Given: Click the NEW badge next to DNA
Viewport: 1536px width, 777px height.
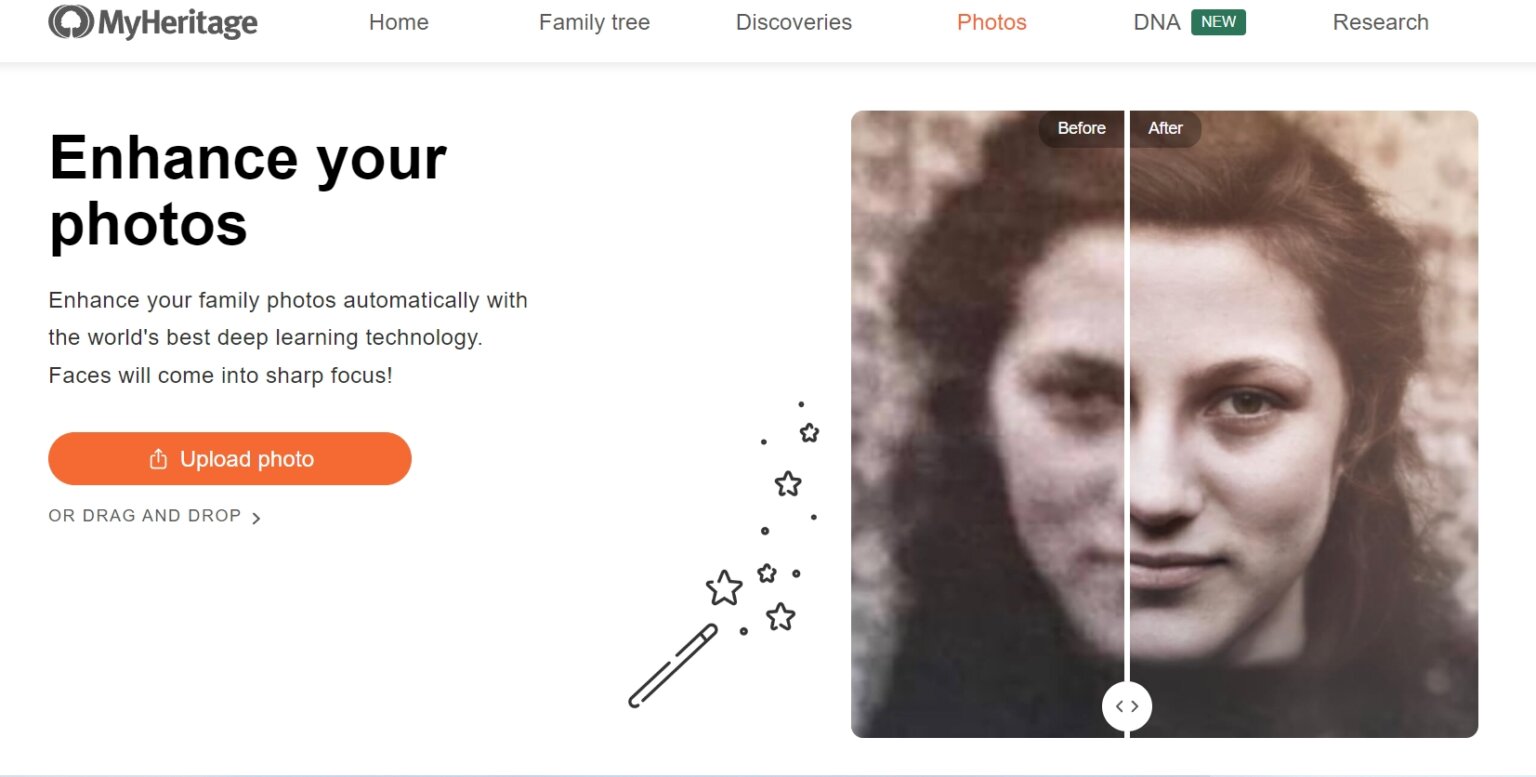Looking at the screenshot, I should 1219,21.
